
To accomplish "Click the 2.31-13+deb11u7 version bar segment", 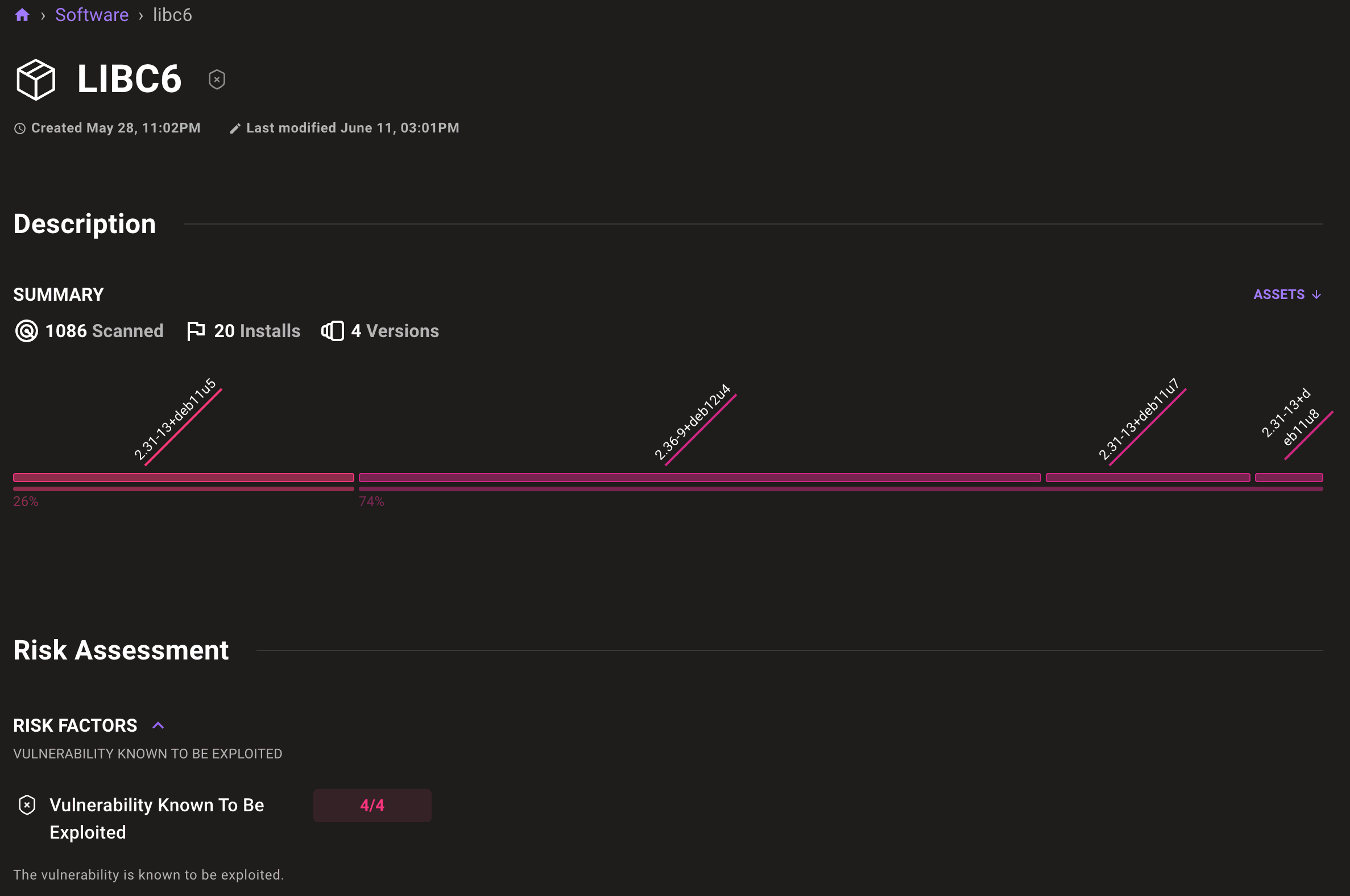I will click(1148, 478).
